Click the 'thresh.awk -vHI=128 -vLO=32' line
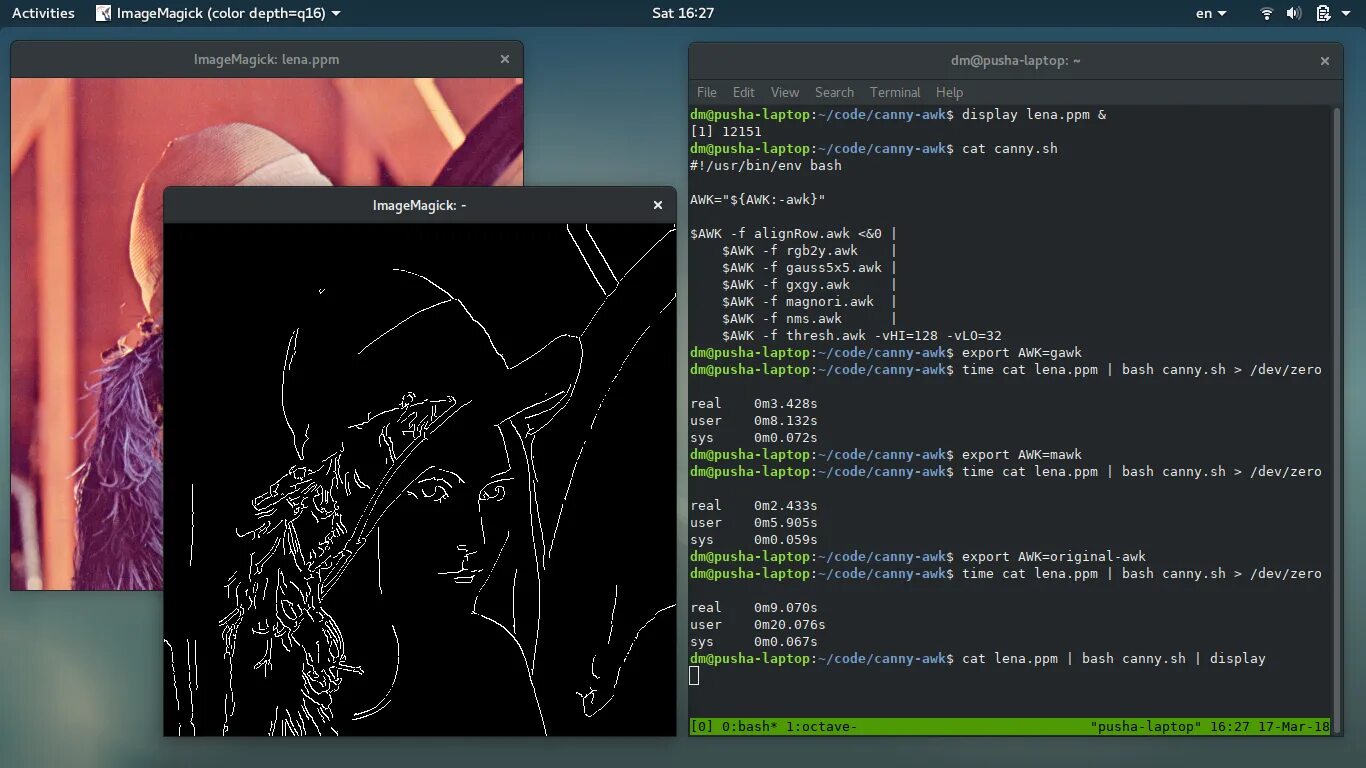The image size is (1366, 768). coord(862,336)
